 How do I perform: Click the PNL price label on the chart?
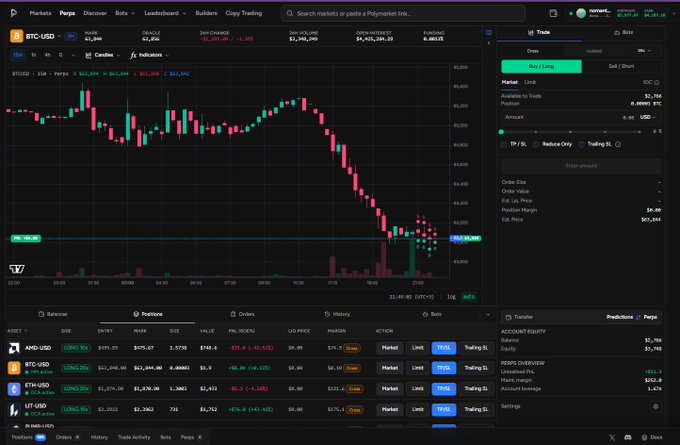coord(26,239)
